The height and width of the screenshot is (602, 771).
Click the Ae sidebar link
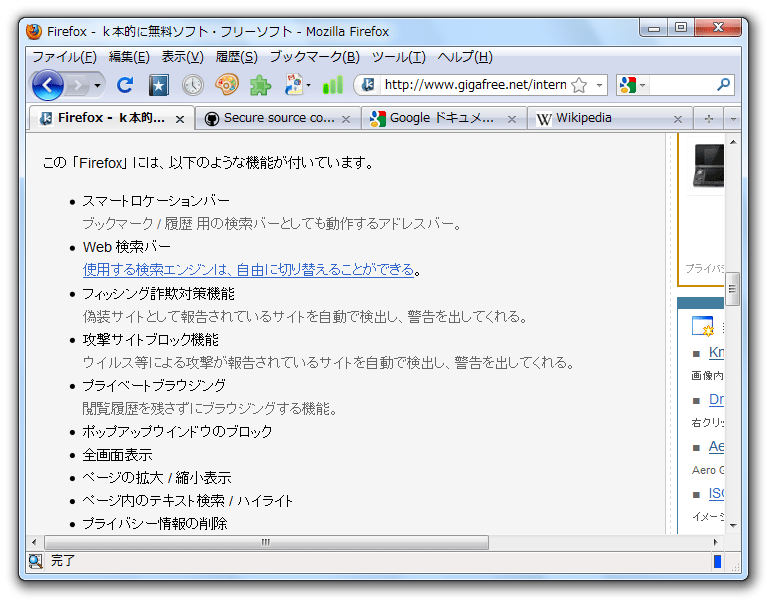point(716,447)
